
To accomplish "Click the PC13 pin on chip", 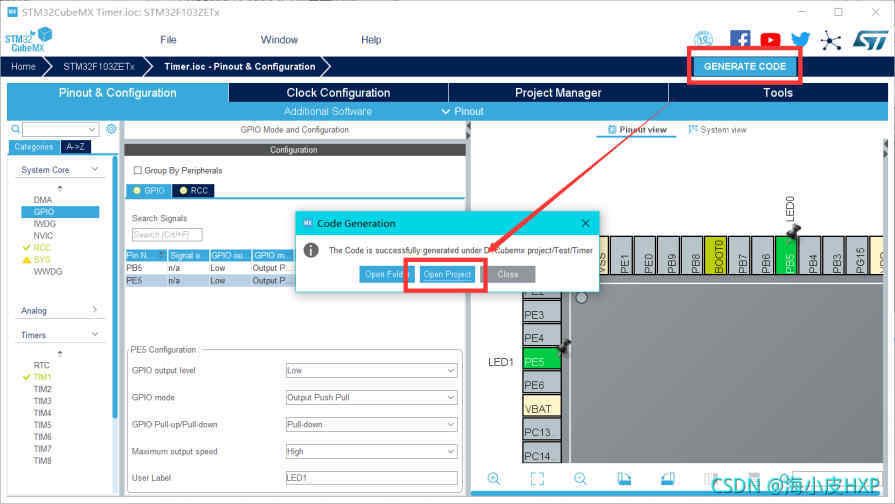I will 542,431.
